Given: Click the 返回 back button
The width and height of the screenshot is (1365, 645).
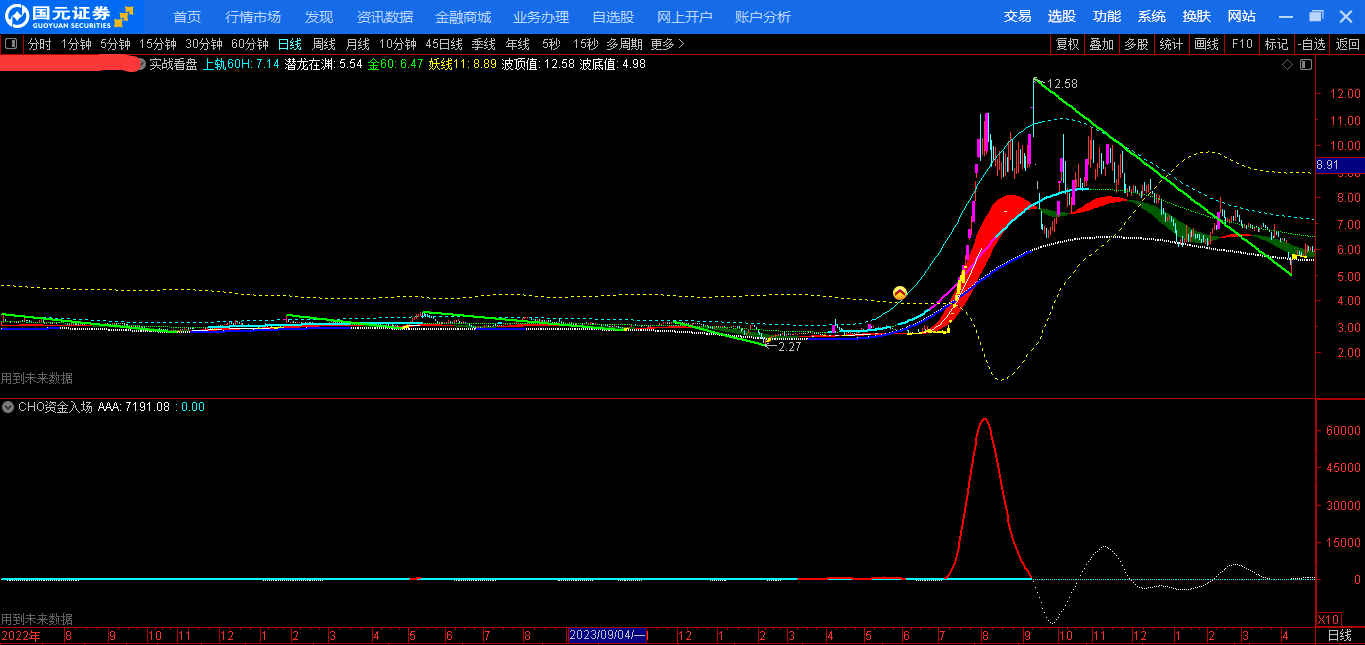Looking at the screenshot, I should click(x=1348, y=44).
